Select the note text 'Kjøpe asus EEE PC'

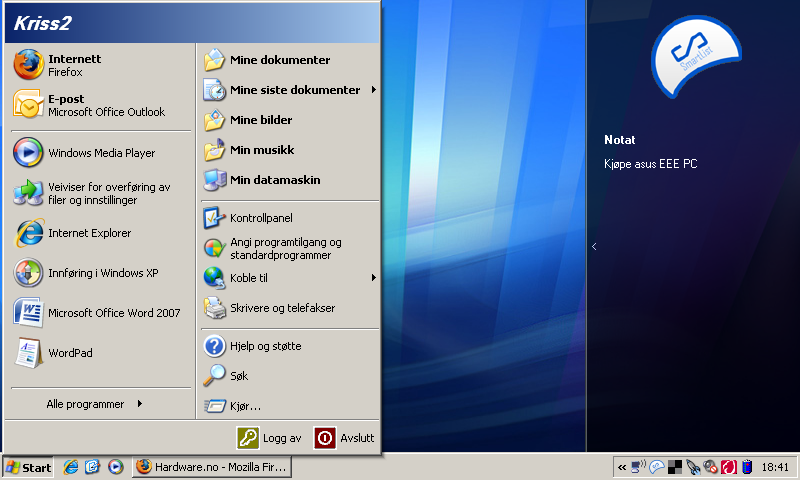coord(651,164)
